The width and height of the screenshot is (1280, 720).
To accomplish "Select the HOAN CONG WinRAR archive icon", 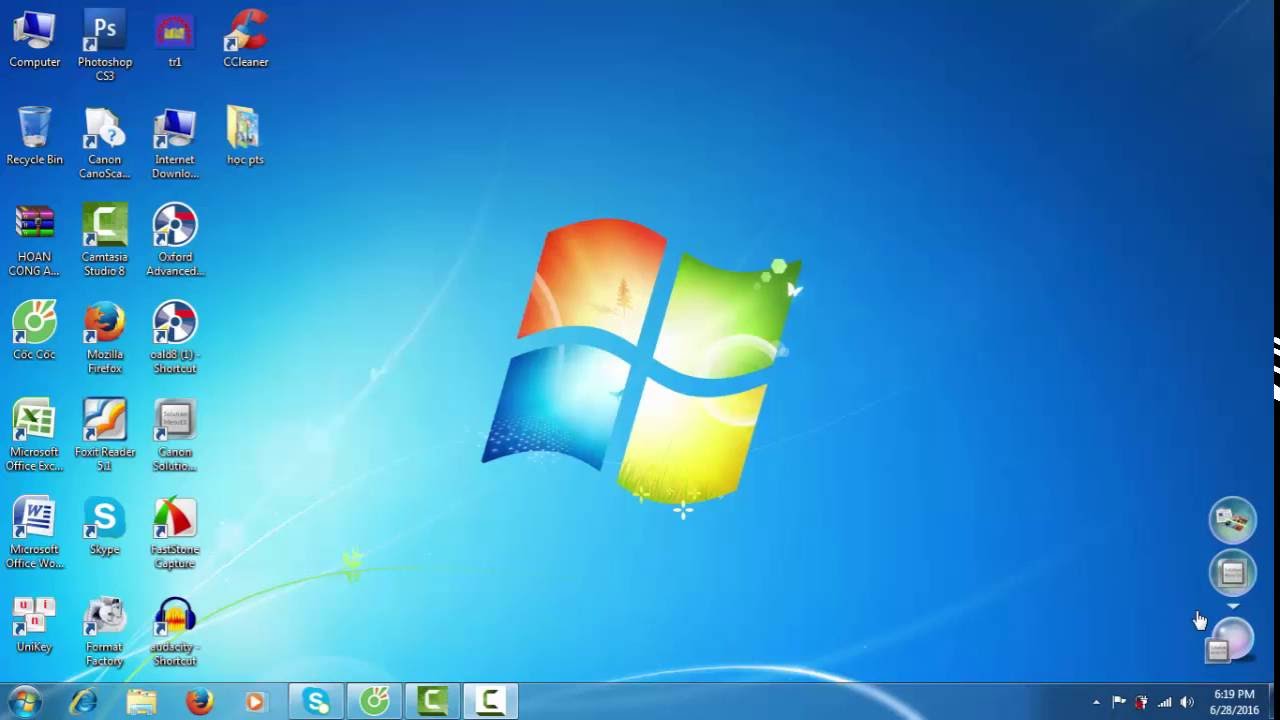I will (35, 240).
